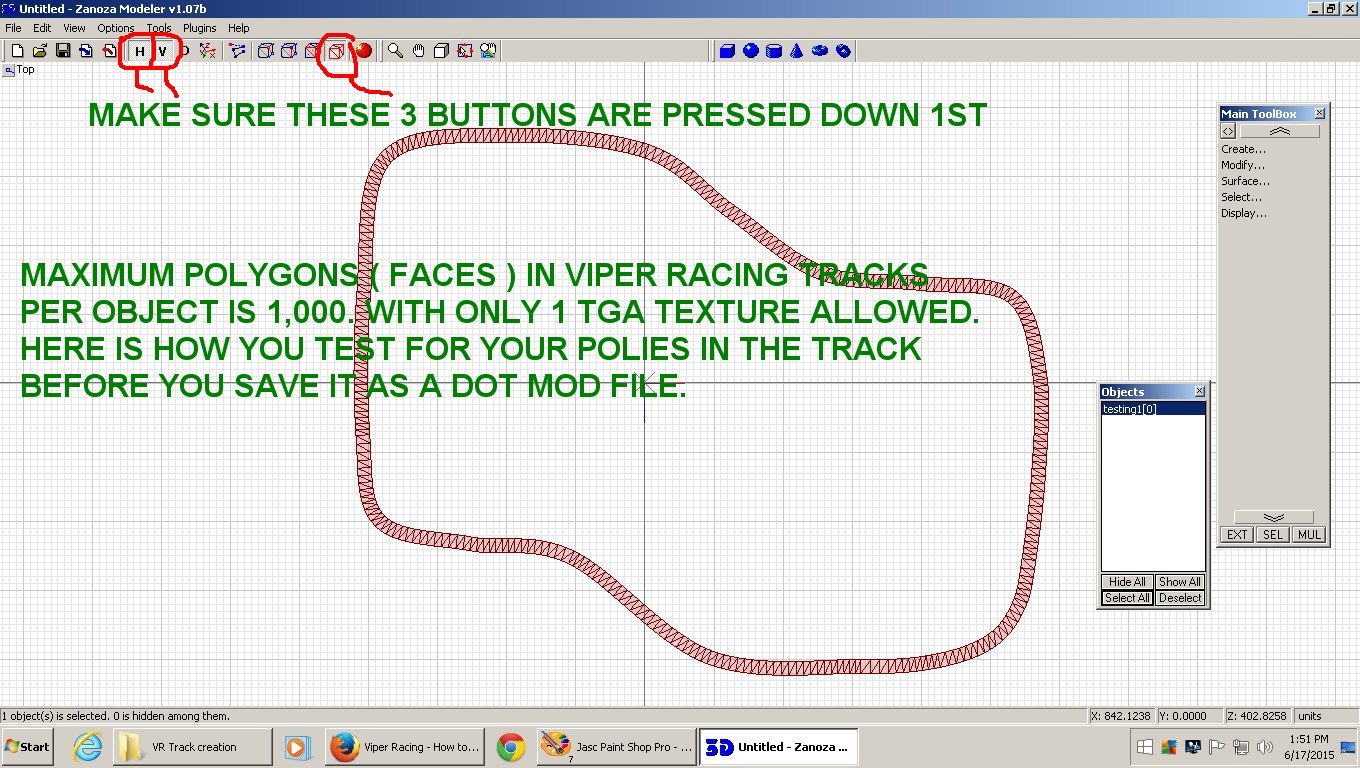
Task: Expand the Select... section in Main ToolBox
Action: (1242, 197)
